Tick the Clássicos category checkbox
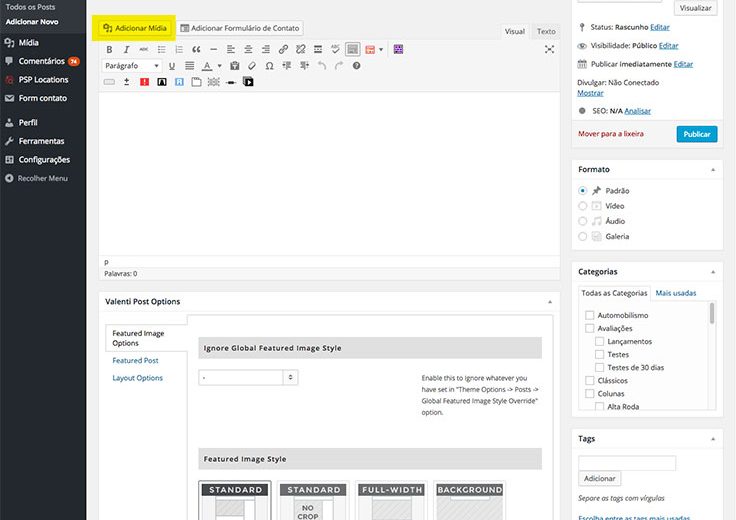 tap(590, 381)
